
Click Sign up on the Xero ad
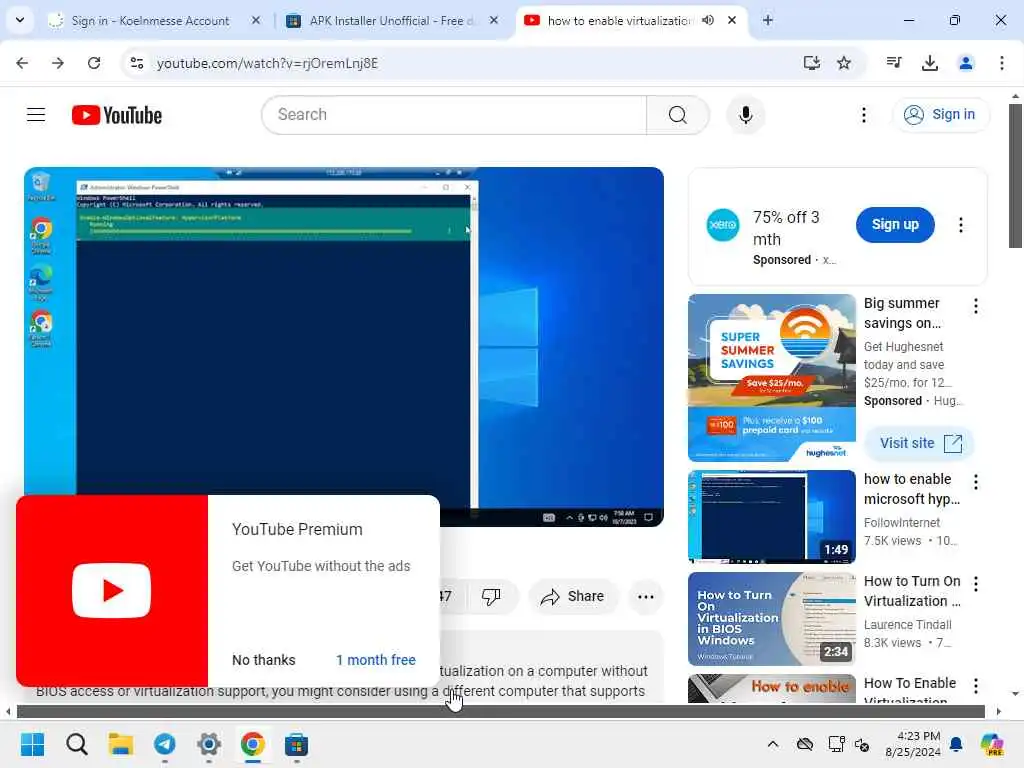point(895,225)
